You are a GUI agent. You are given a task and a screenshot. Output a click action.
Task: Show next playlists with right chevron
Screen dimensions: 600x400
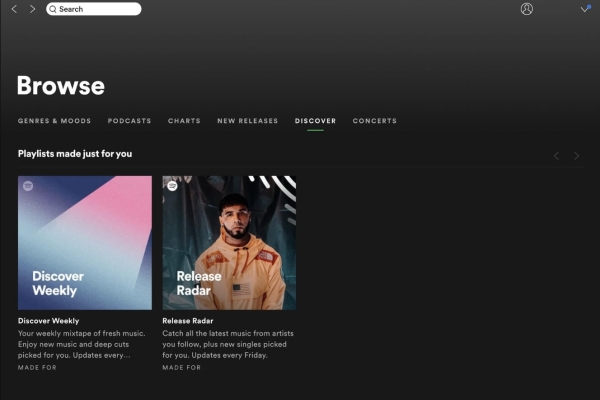coord(576,156)
